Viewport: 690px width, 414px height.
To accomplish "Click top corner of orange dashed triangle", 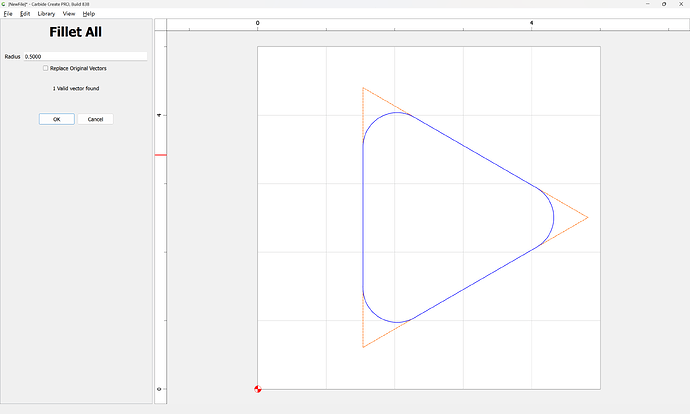I will (x=363, y=88).
